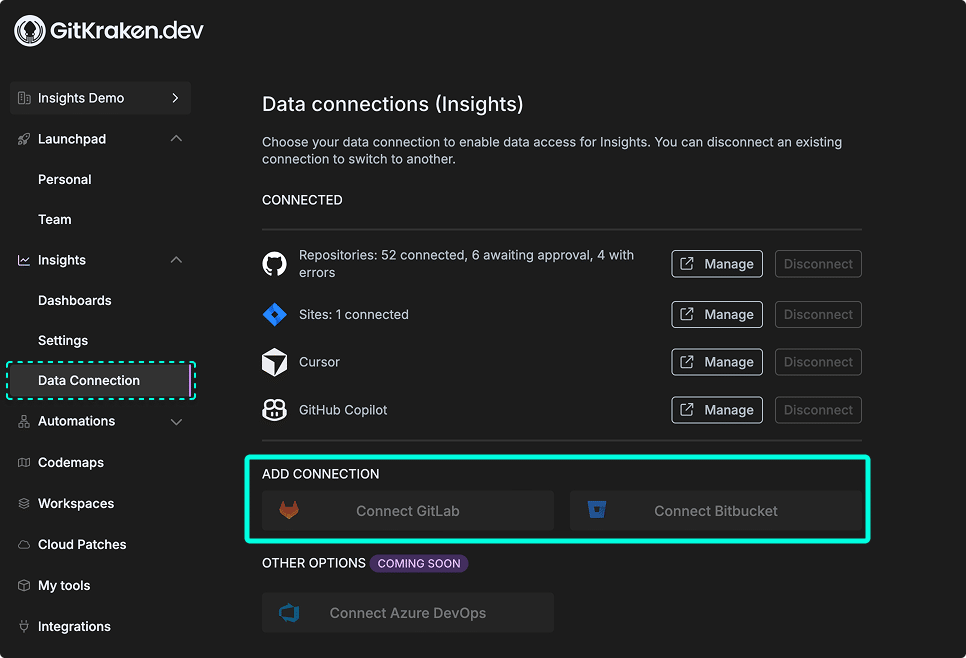The height and width of the screenshot is (658, 966).
Task: Click the Insights chart icon in sidebar
Action: [22, 260]
